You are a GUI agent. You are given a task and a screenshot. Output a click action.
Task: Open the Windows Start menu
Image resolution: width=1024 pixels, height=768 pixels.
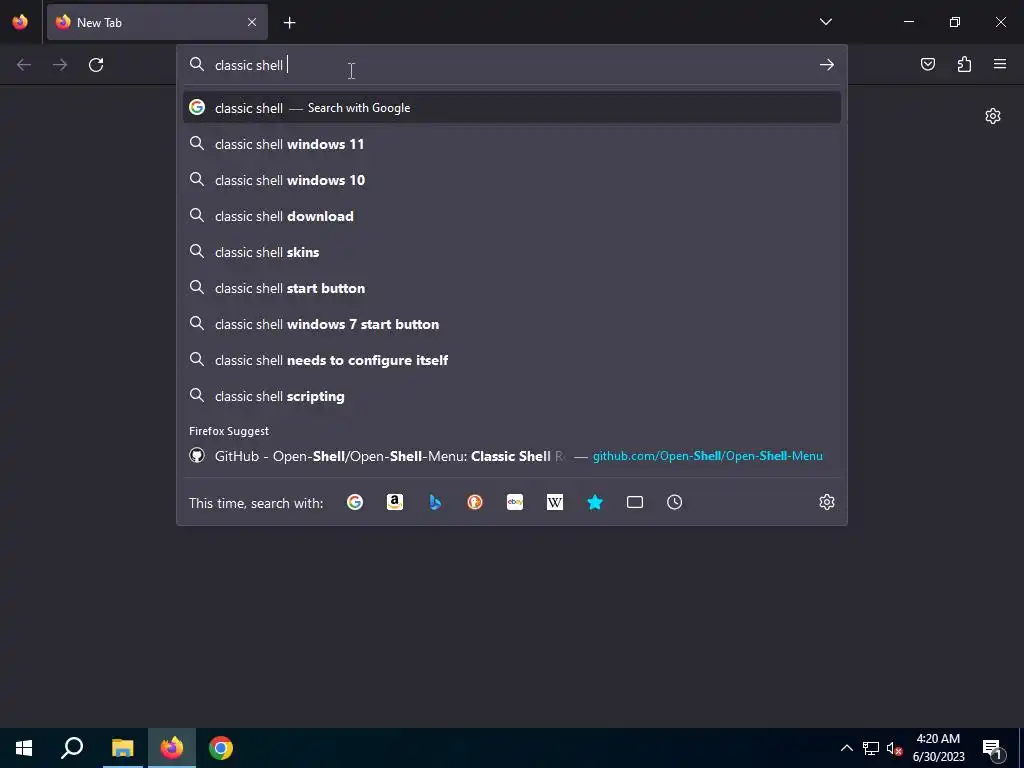[x=24, y=748]
